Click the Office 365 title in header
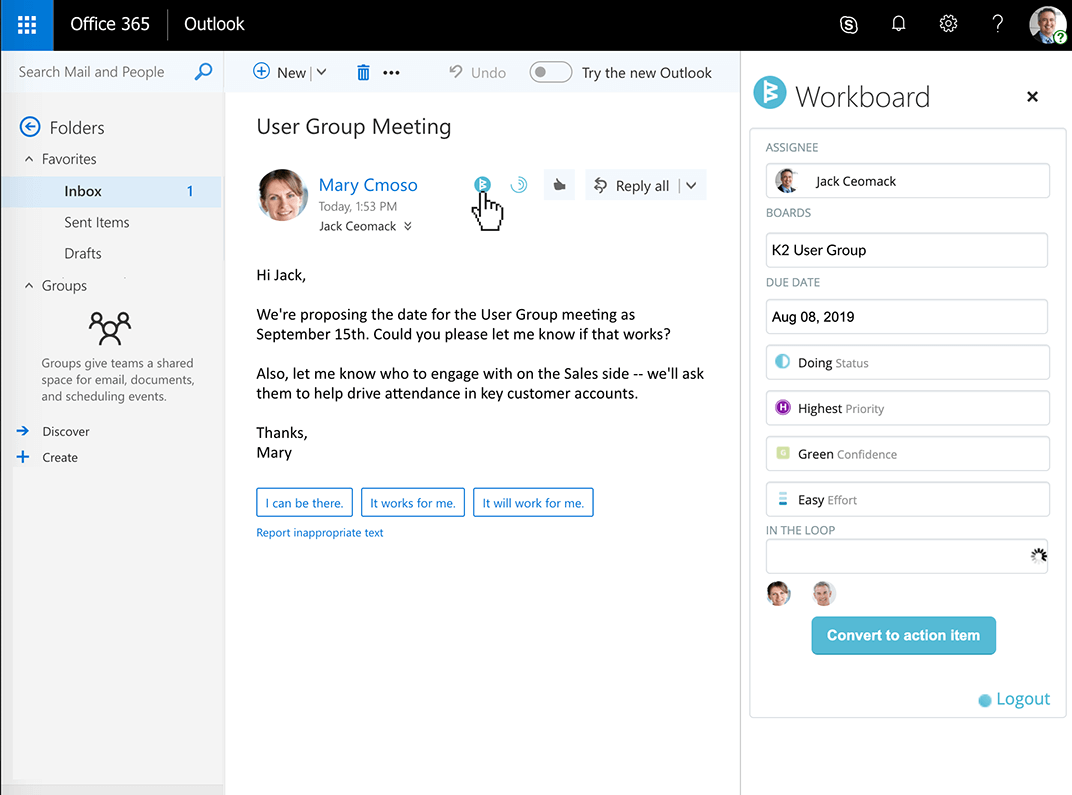Image resolution: width=1072 pixels, height=795 pixels. (110, 24)
